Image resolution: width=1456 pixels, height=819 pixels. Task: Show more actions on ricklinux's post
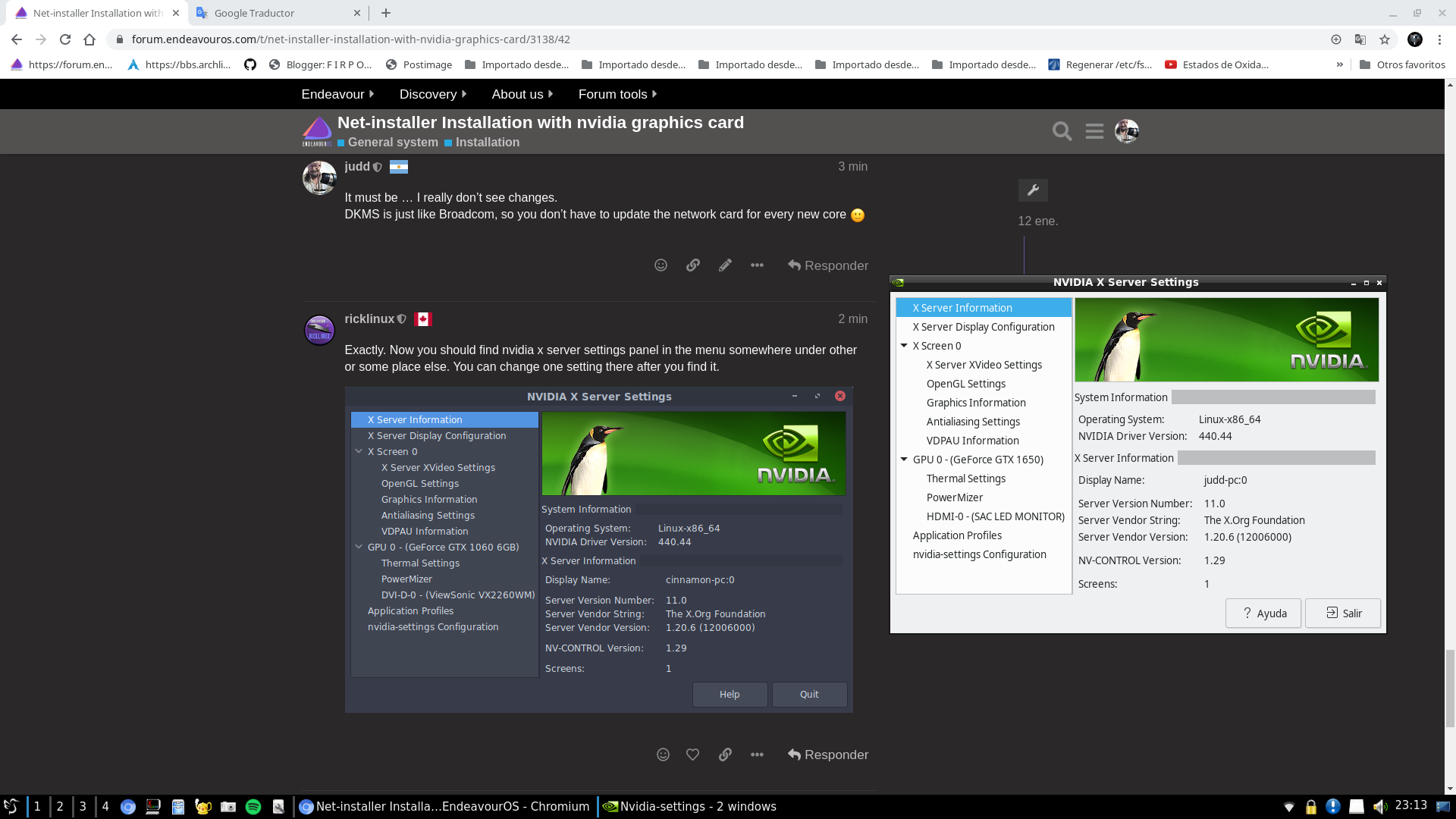point(757,755)
